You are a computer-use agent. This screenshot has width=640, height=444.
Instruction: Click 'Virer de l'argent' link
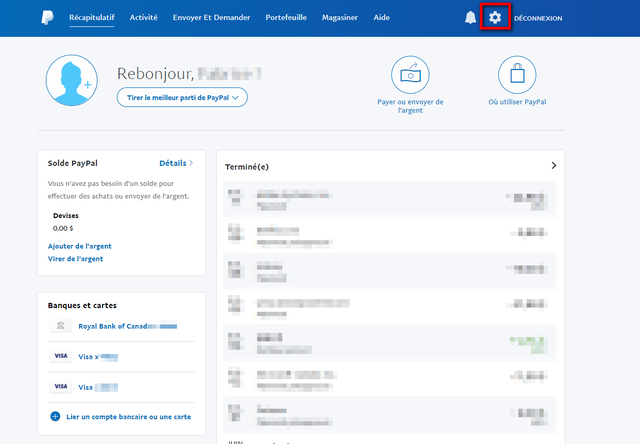(x=75, y=259)
